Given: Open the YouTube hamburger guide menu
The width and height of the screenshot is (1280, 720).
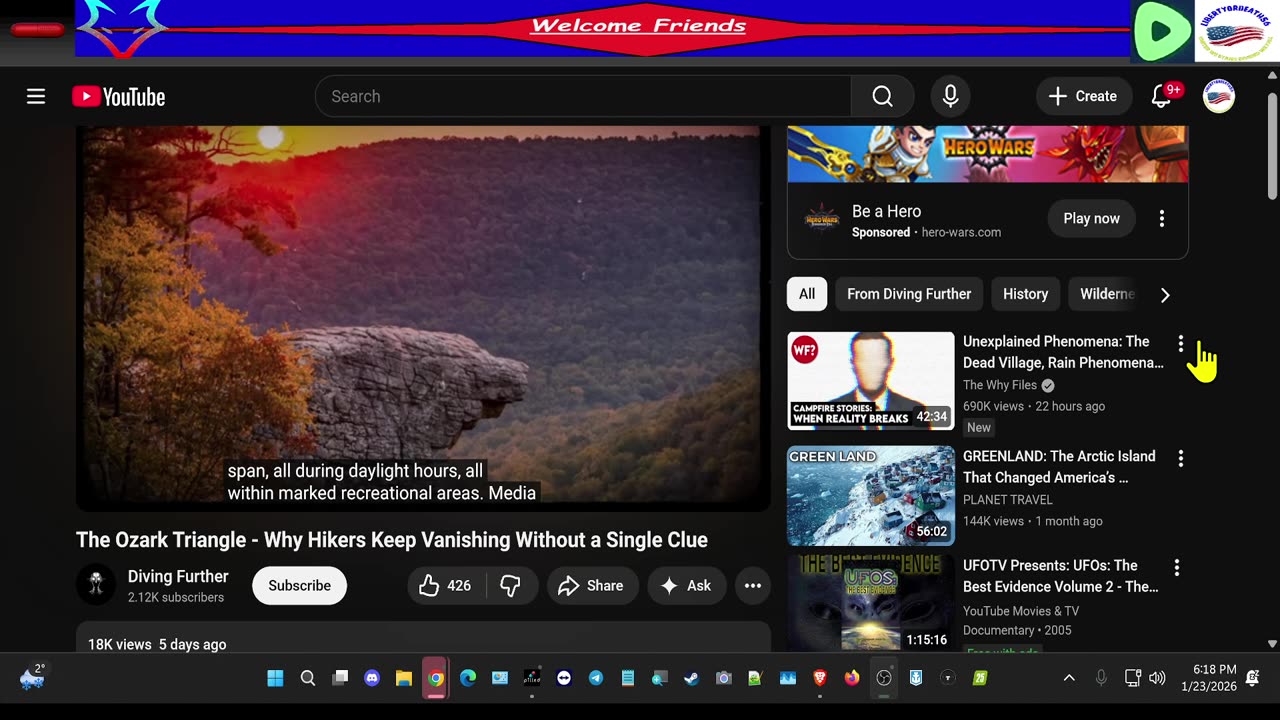Looking at the screenshot, I should click(x=36, y=97).
